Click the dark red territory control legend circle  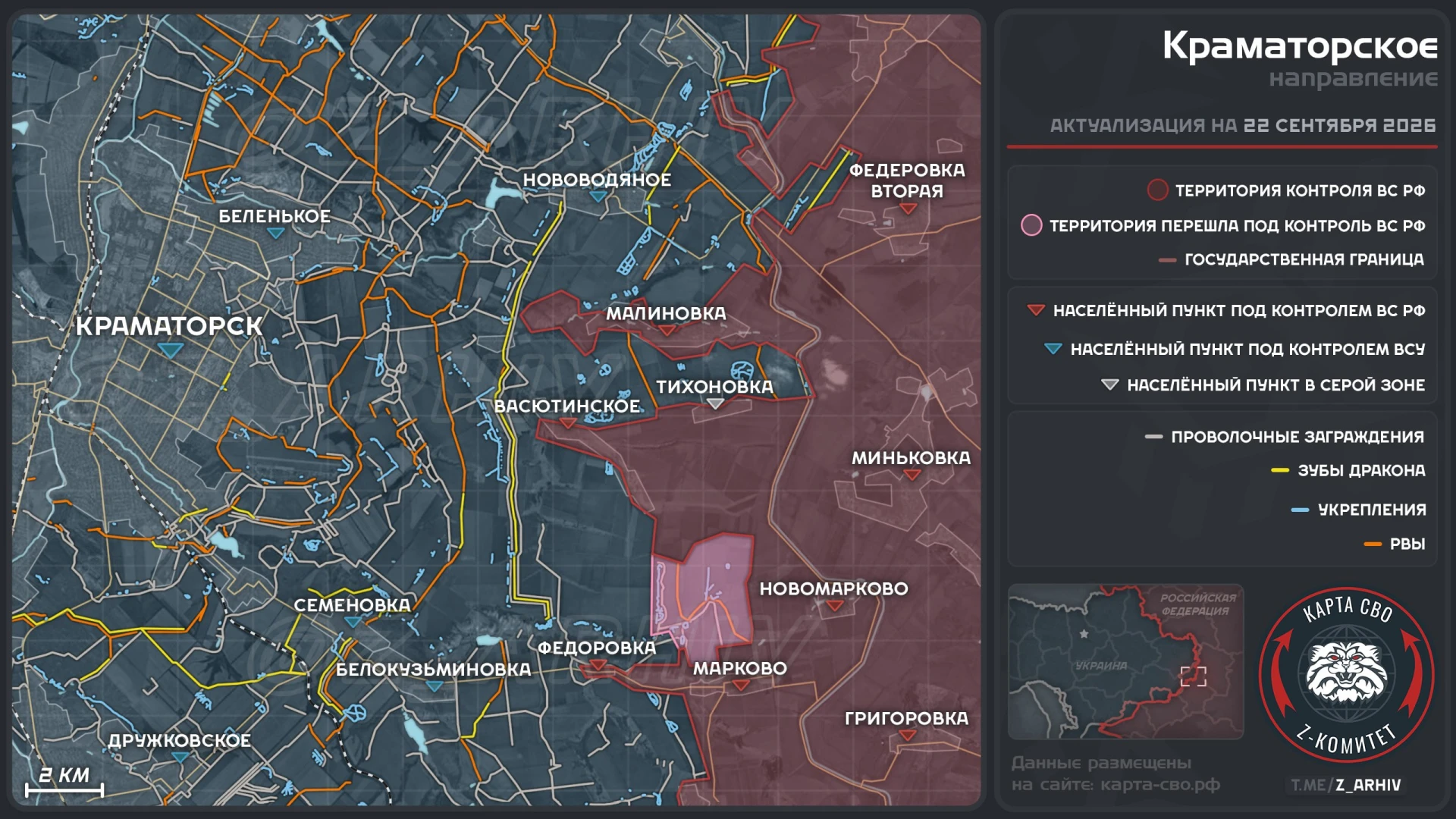1157,190
